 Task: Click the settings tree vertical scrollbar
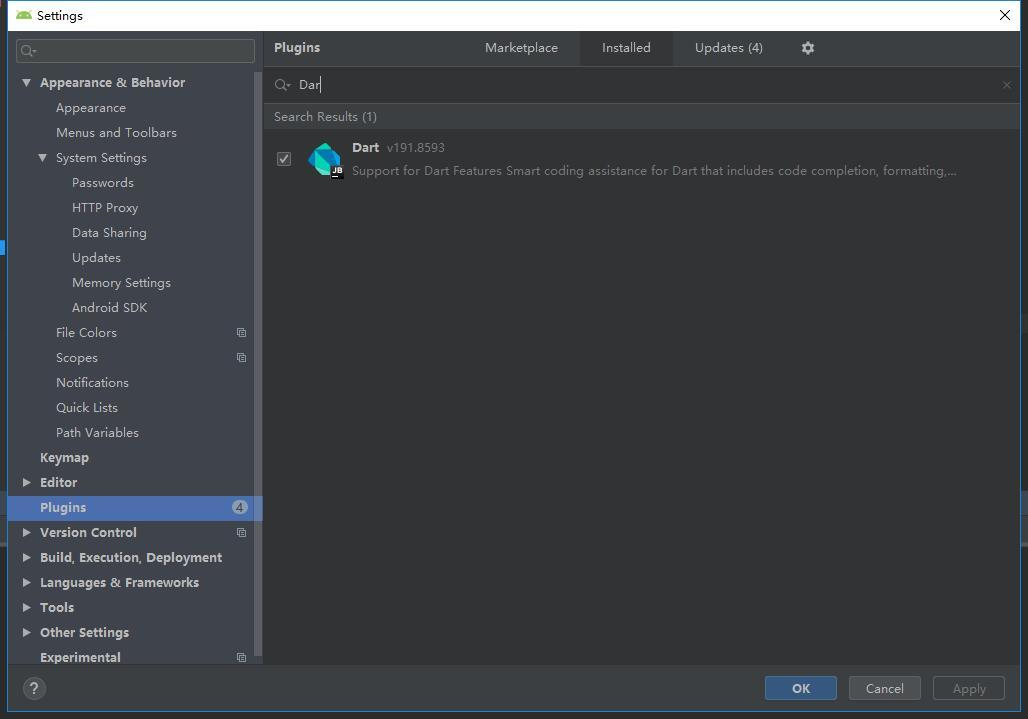coord(258,364)
